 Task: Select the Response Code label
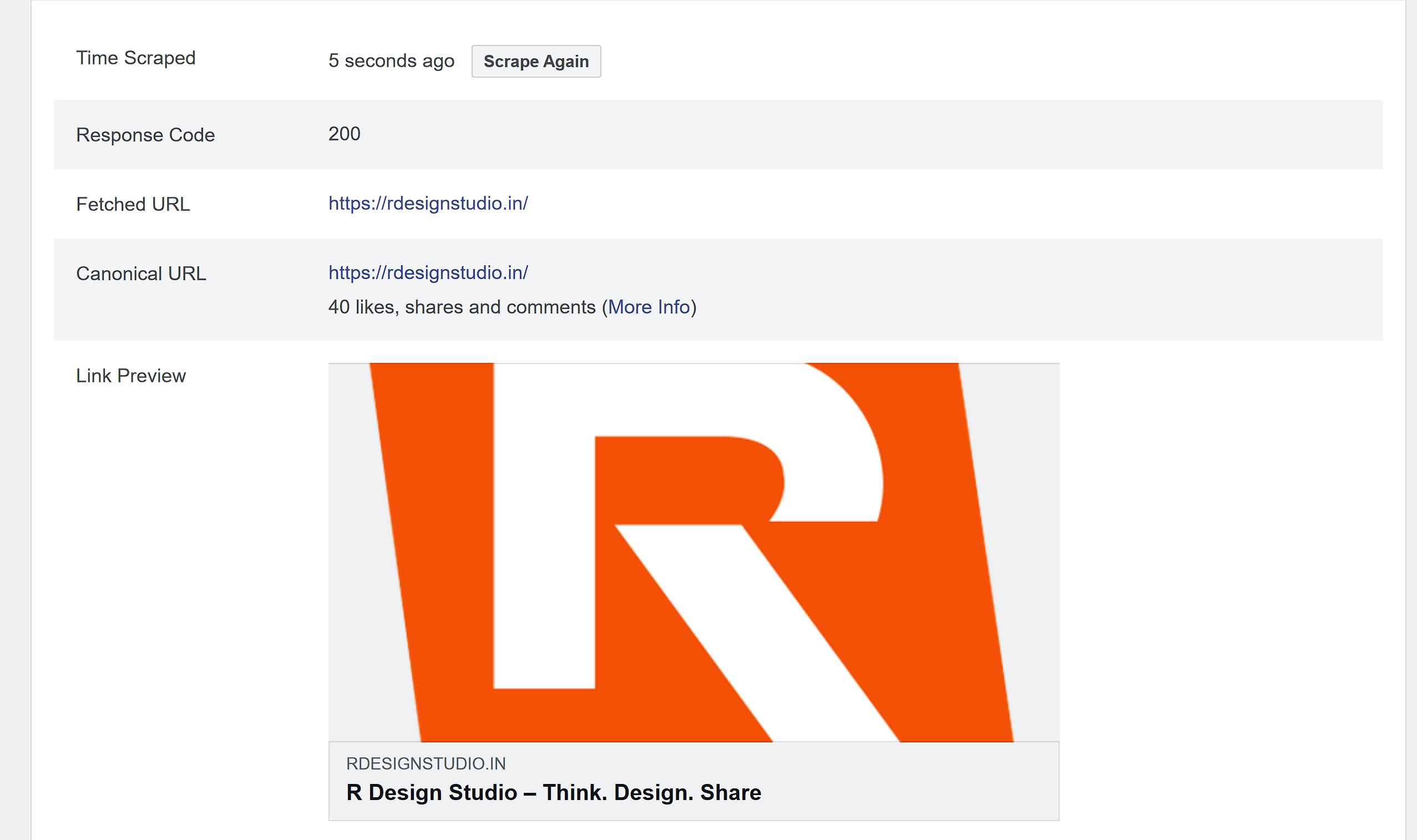[x=145, y=135]
